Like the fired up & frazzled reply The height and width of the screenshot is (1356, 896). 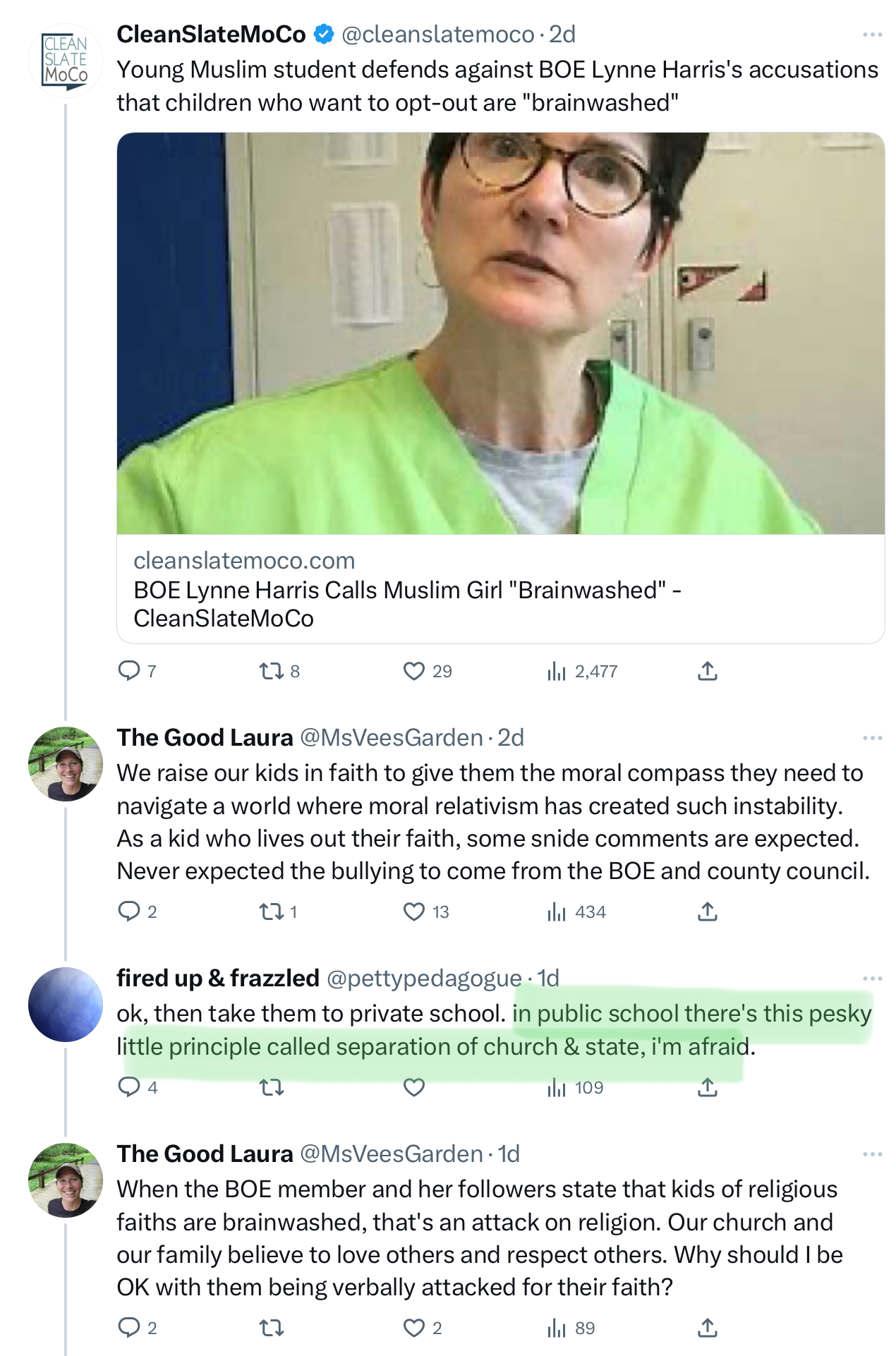[414, 1087]
